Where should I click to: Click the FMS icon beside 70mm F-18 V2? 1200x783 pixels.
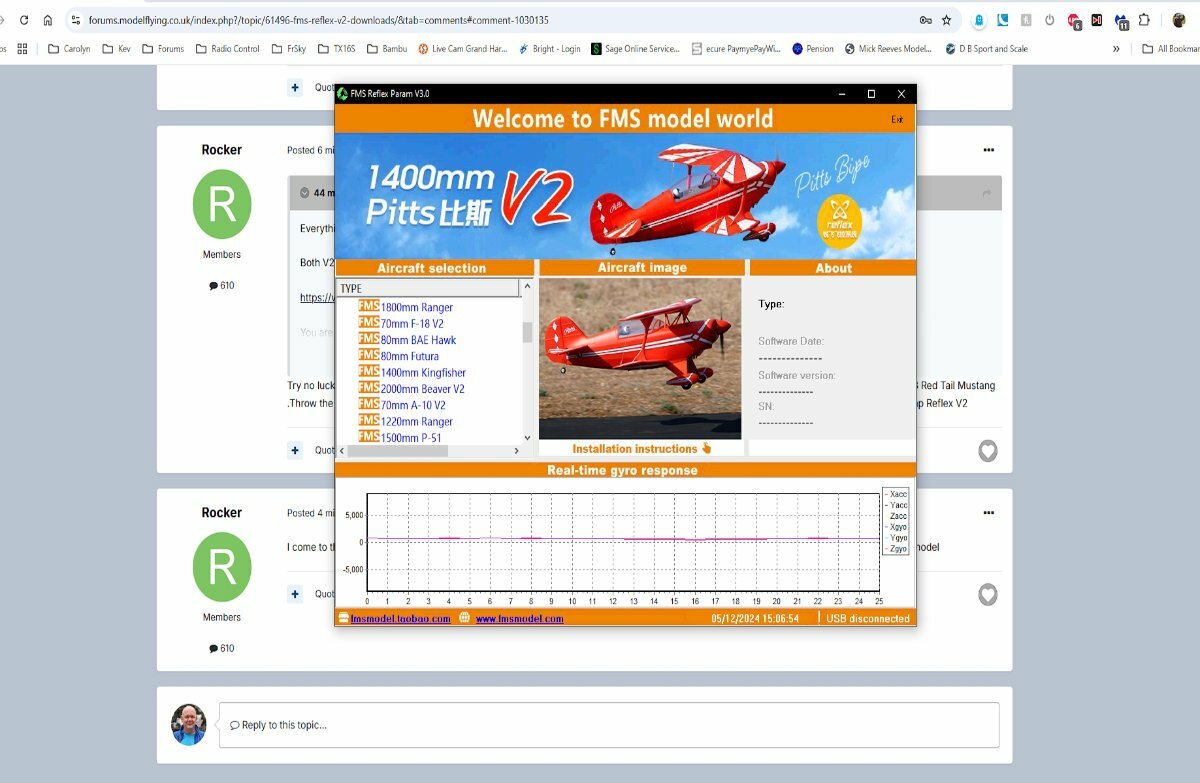[x=368, y=323]
